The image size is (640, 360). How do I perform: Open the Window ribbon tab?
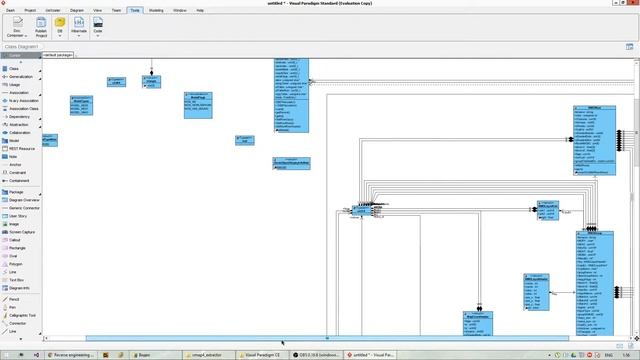click(x=180, y=10)
